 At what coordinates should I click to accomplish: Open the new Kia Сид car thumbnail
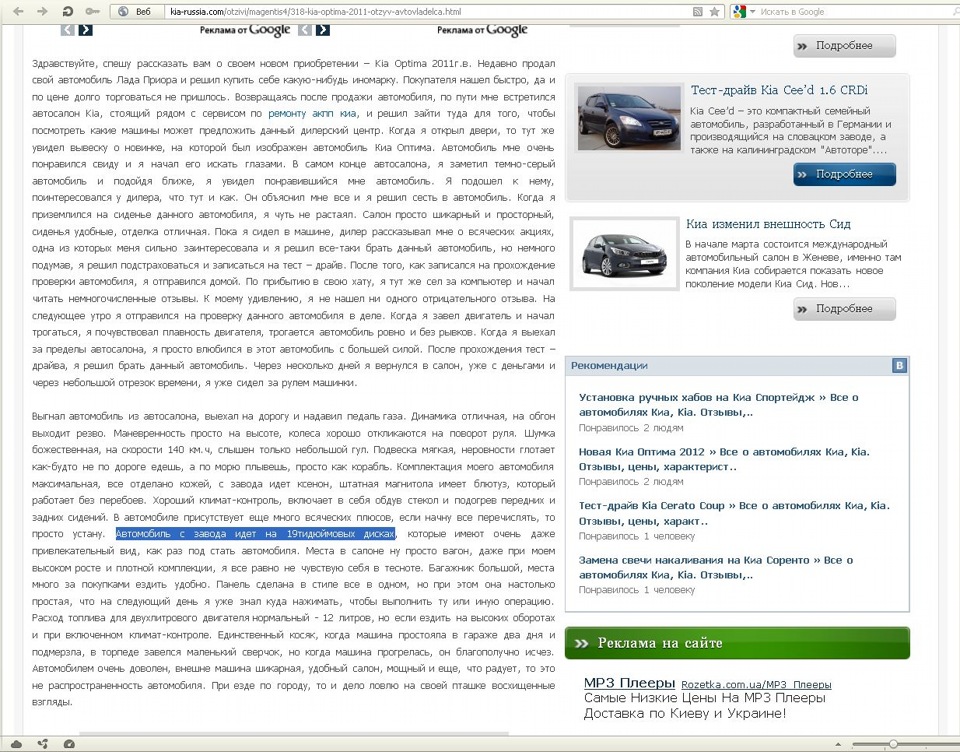(x=624, y=253)
